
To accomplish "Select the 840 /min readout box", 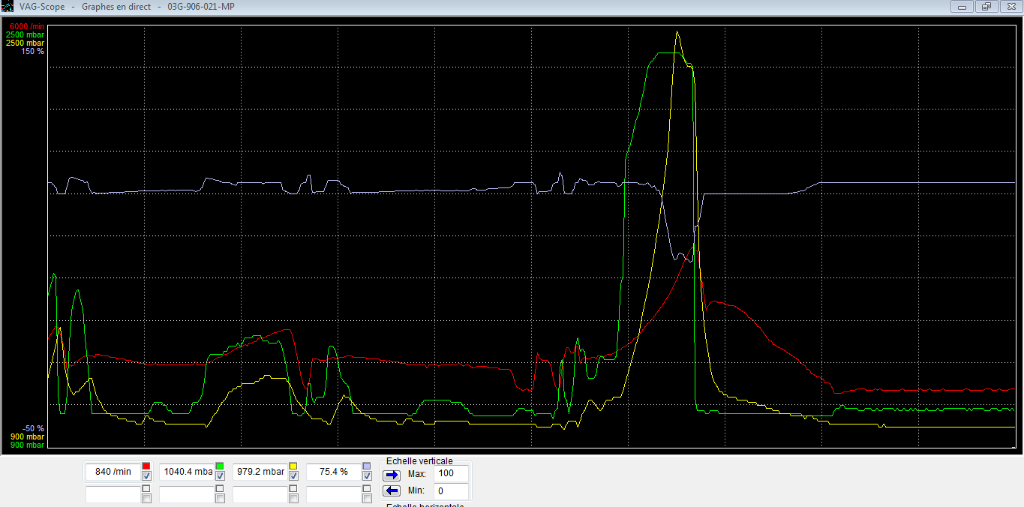I will tap(112, 471).
